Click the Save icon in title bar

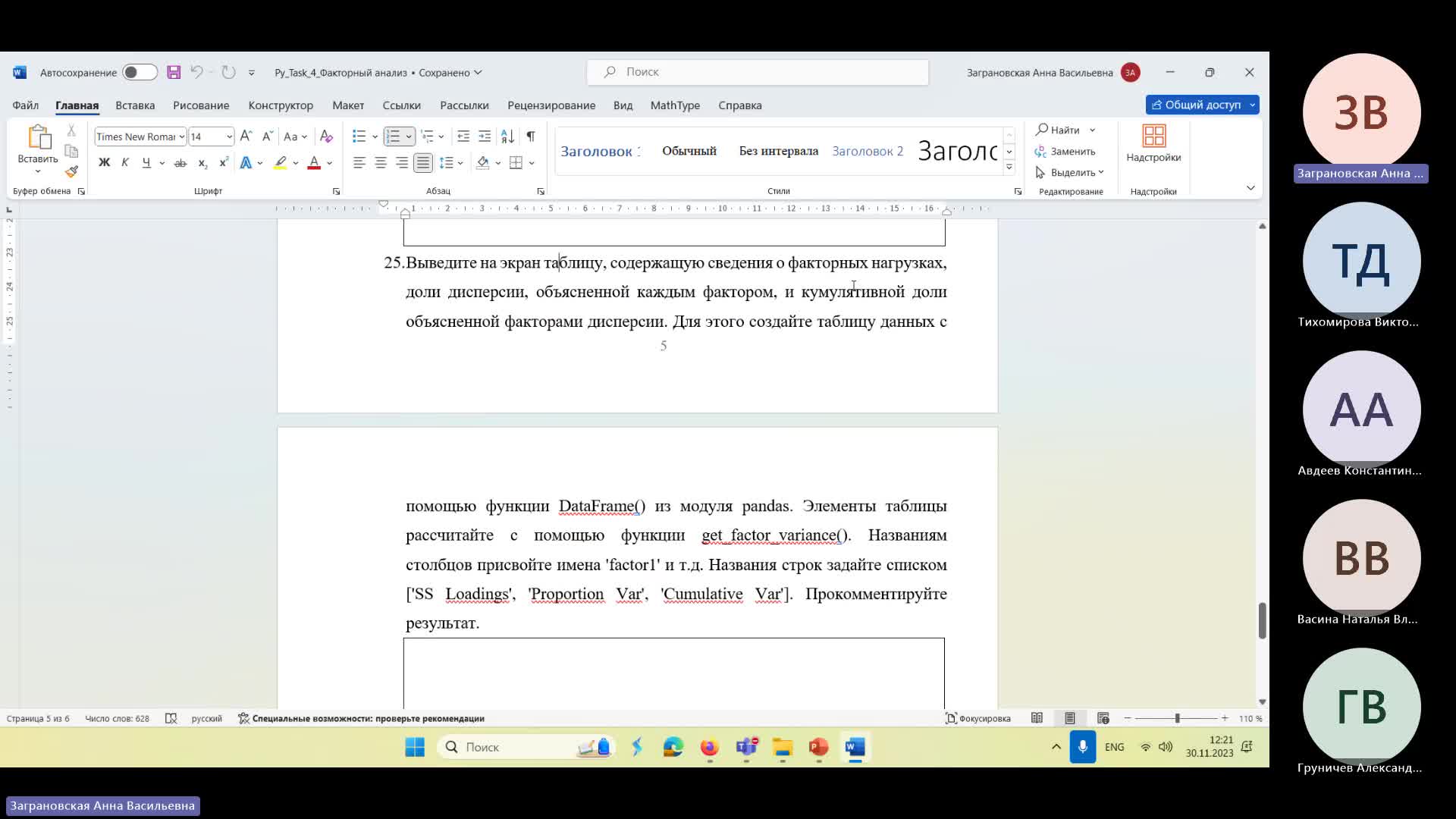coord(174,72)
